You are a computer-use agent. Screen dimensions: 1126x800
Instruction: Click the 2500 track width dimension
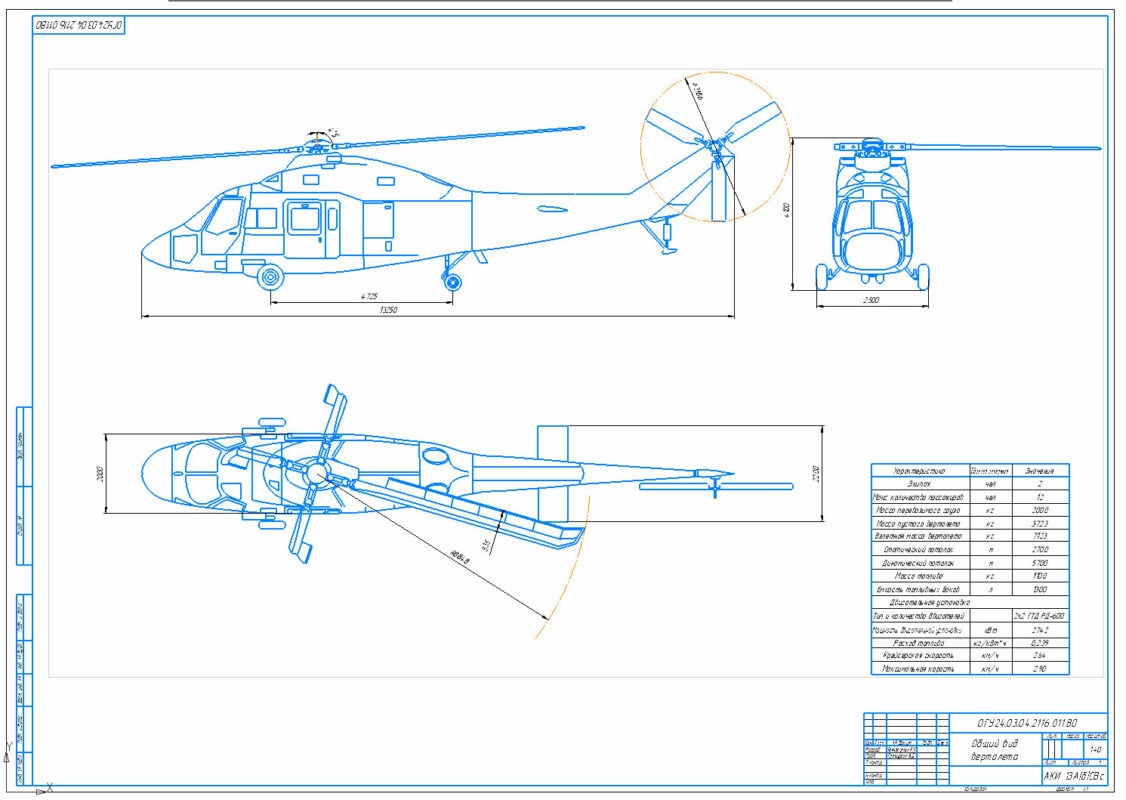(x=873, y=300)
